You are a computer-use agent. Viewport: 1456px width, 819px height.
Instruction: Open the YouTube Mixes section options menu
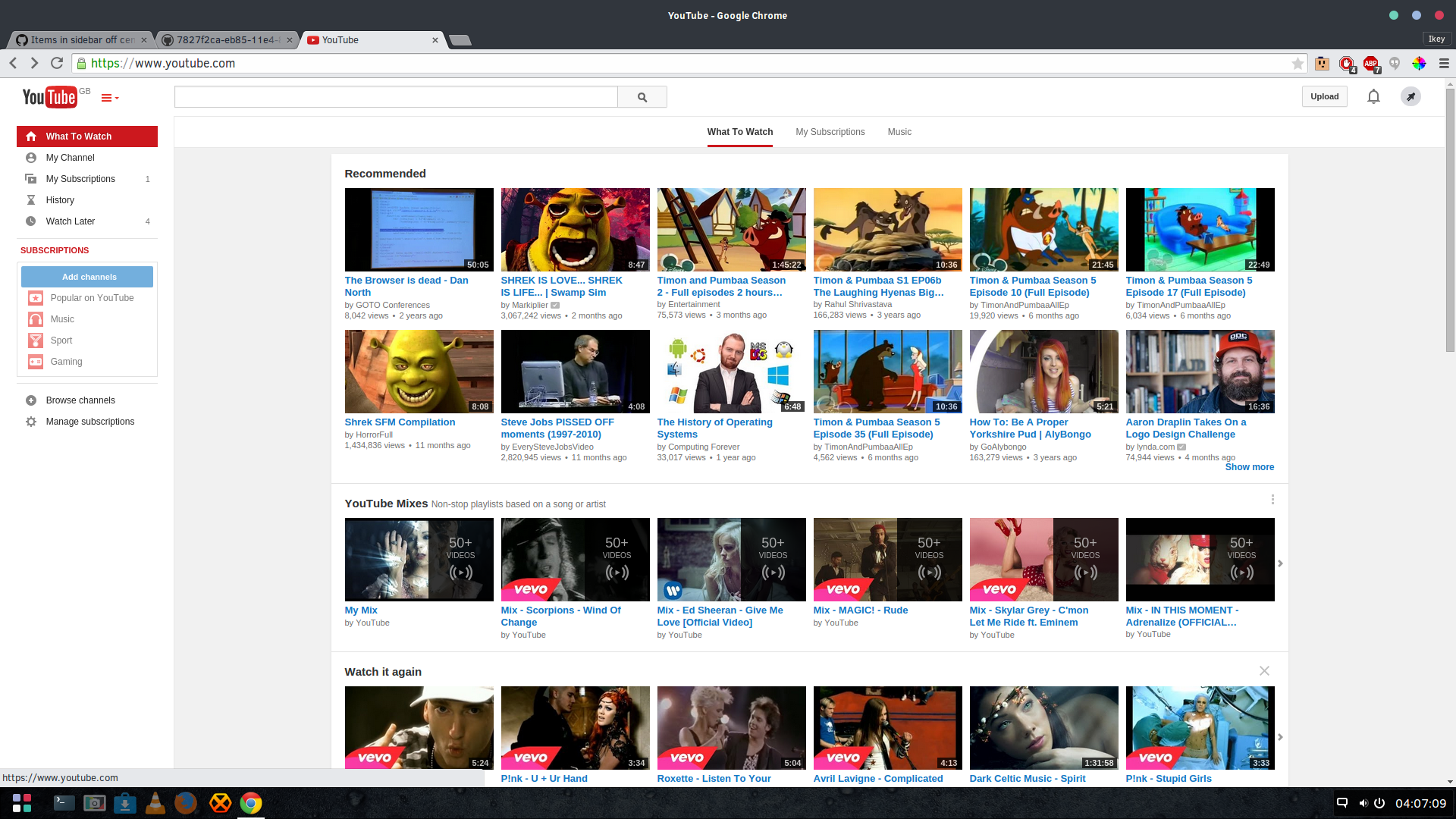click(x=1272, y=500)
